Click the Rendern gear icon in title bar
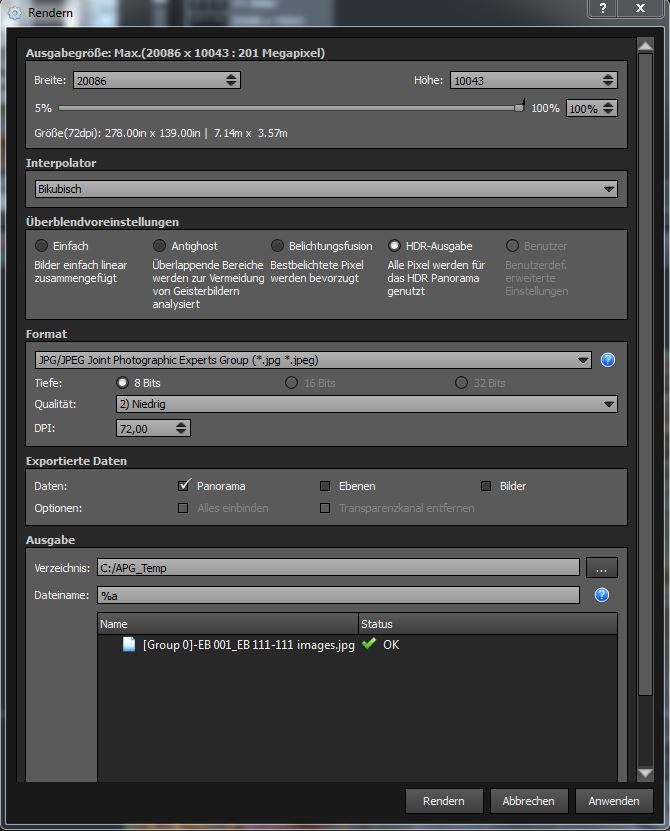Image resolution: width=670 pixels, height=831 pixels. click(x=13, y=12)
